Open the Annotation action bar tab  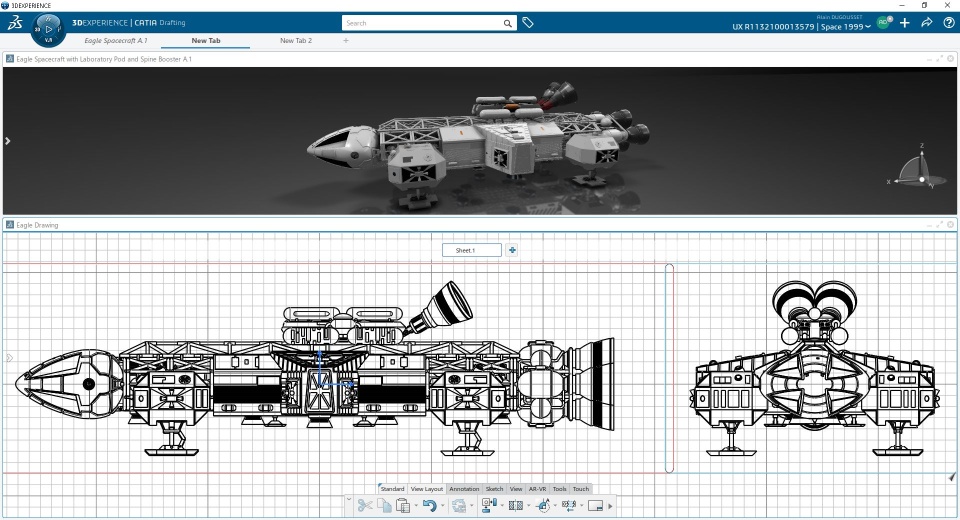tap(464, 489)
